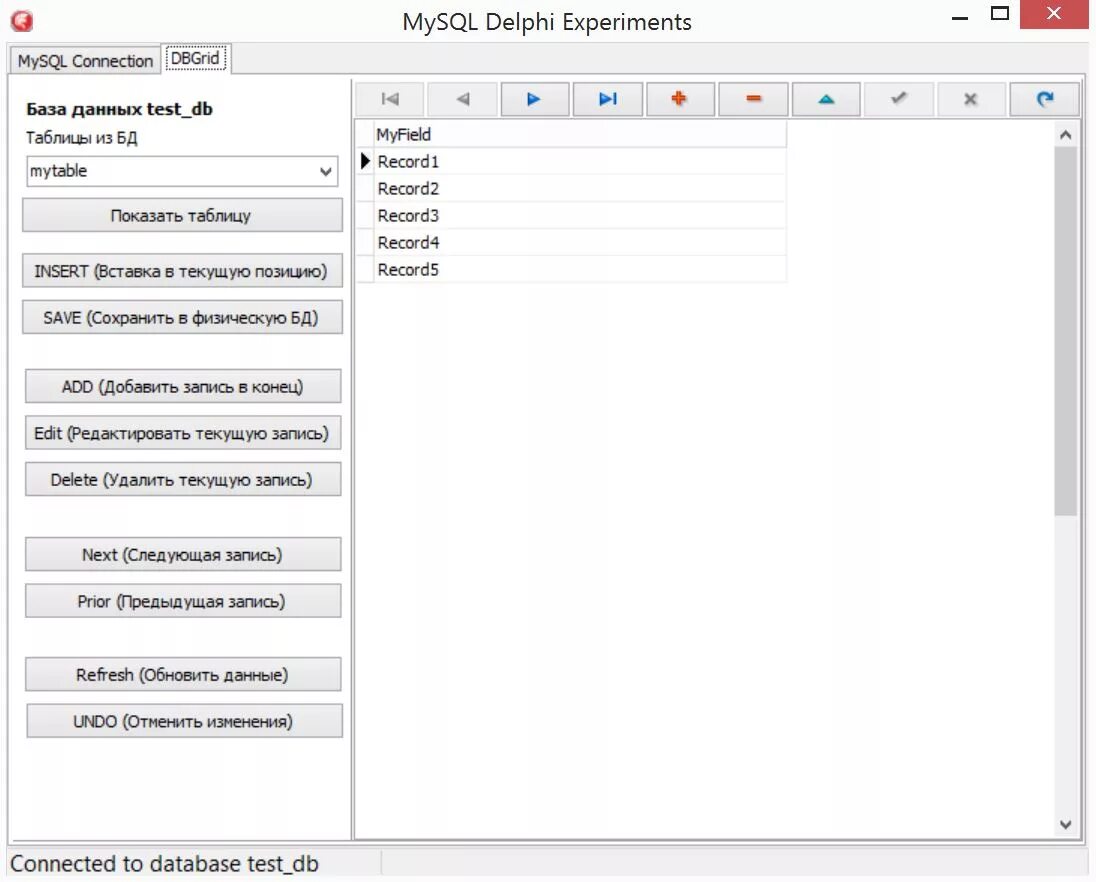Switch to the MySQL Connection tab
This screenshot has width=1096, height=882.
pyautogui.click(x=85, y=61)
